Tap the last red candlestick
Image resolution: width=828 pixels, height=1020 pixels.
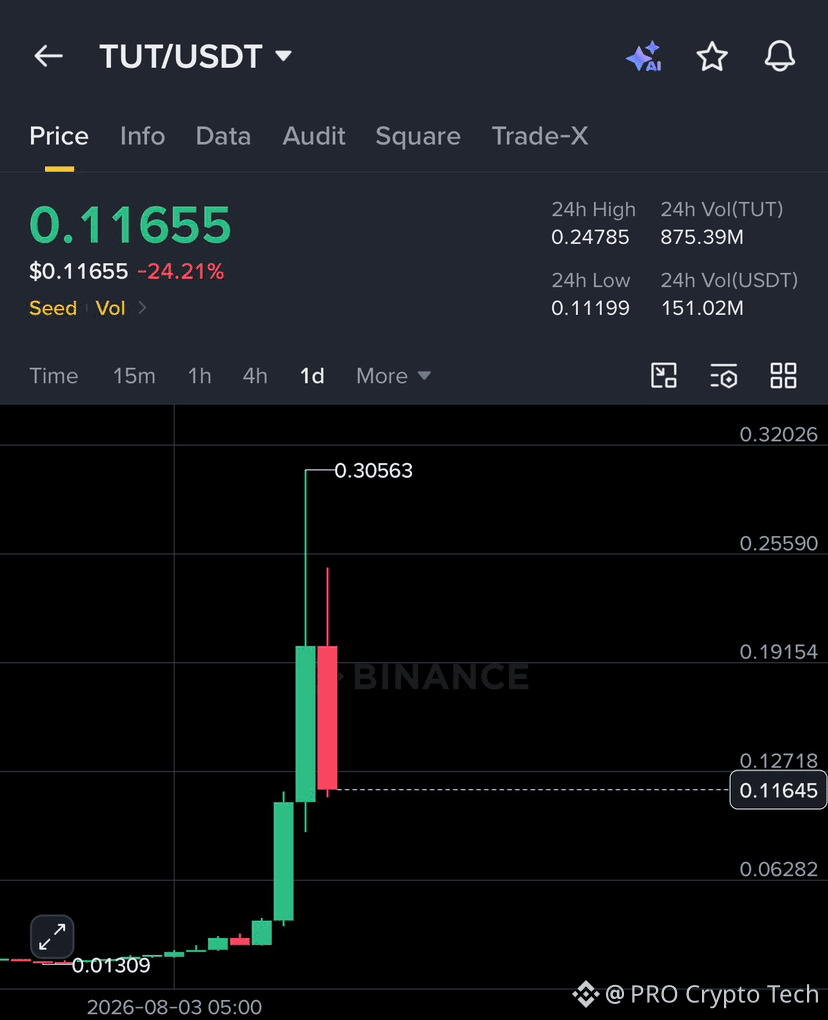point(327,717)
